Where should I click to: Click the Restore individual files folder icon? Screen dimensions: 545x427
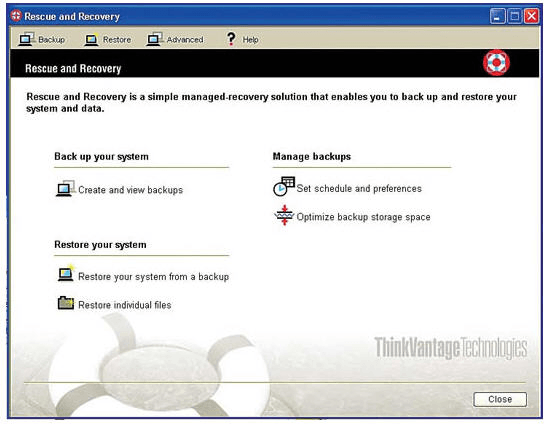[x=66, y=303]
